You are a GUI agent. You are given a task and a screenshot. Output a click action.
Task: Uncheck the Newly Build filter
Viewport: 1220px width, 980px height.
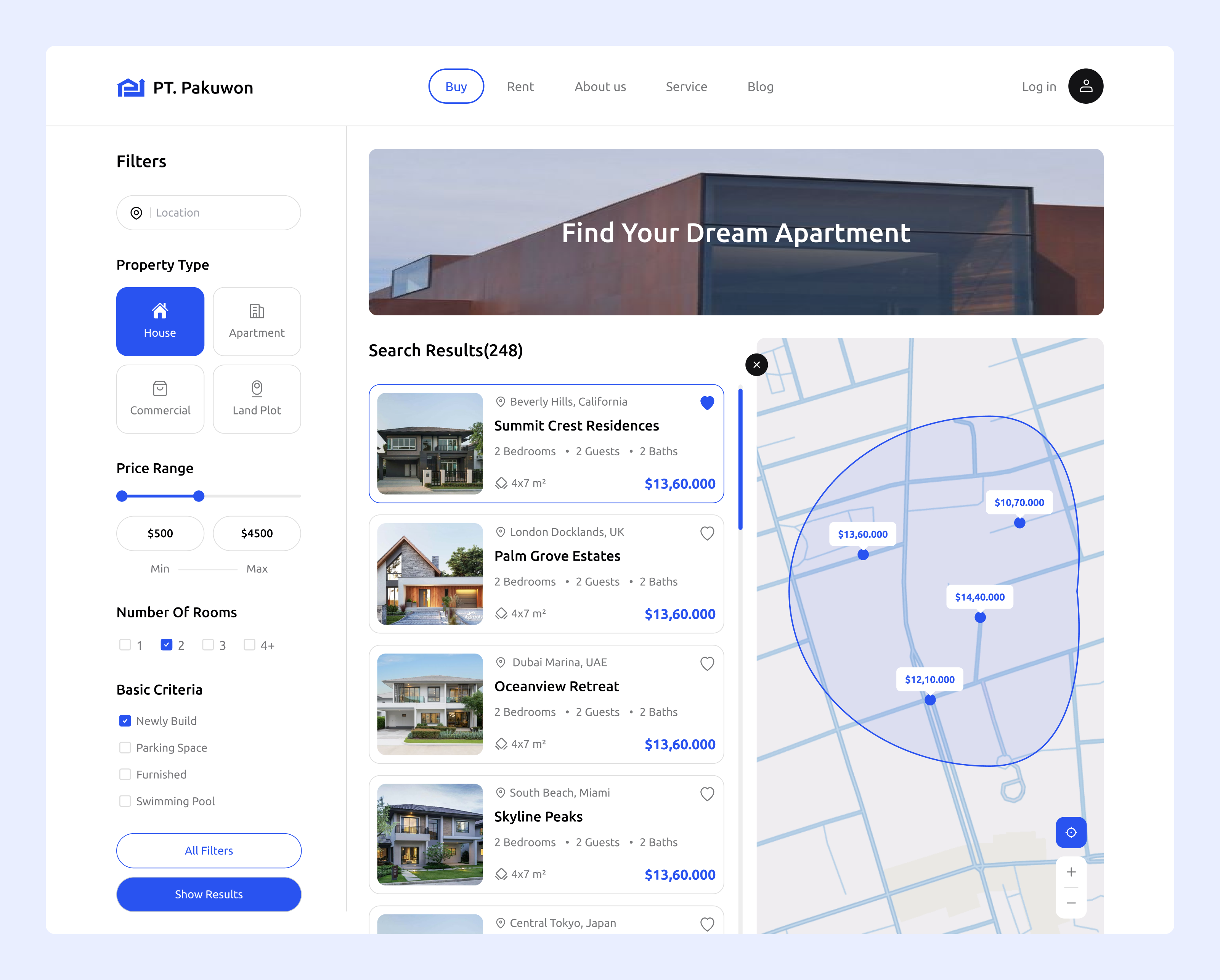[x=125, y=720]
